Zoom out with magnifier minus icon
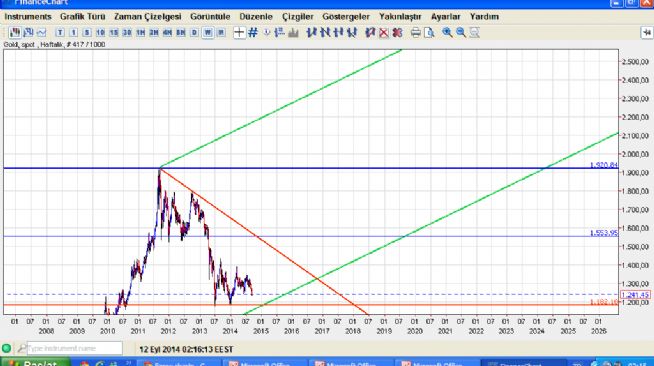The height and width of the screenshot is (366, 654). [460, 33]
